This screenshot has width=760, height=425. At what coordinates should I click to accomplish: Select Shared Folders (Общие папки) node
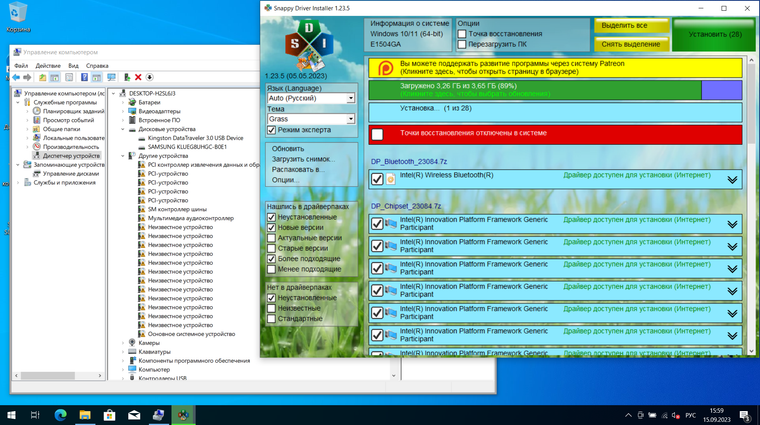point(56,129)
